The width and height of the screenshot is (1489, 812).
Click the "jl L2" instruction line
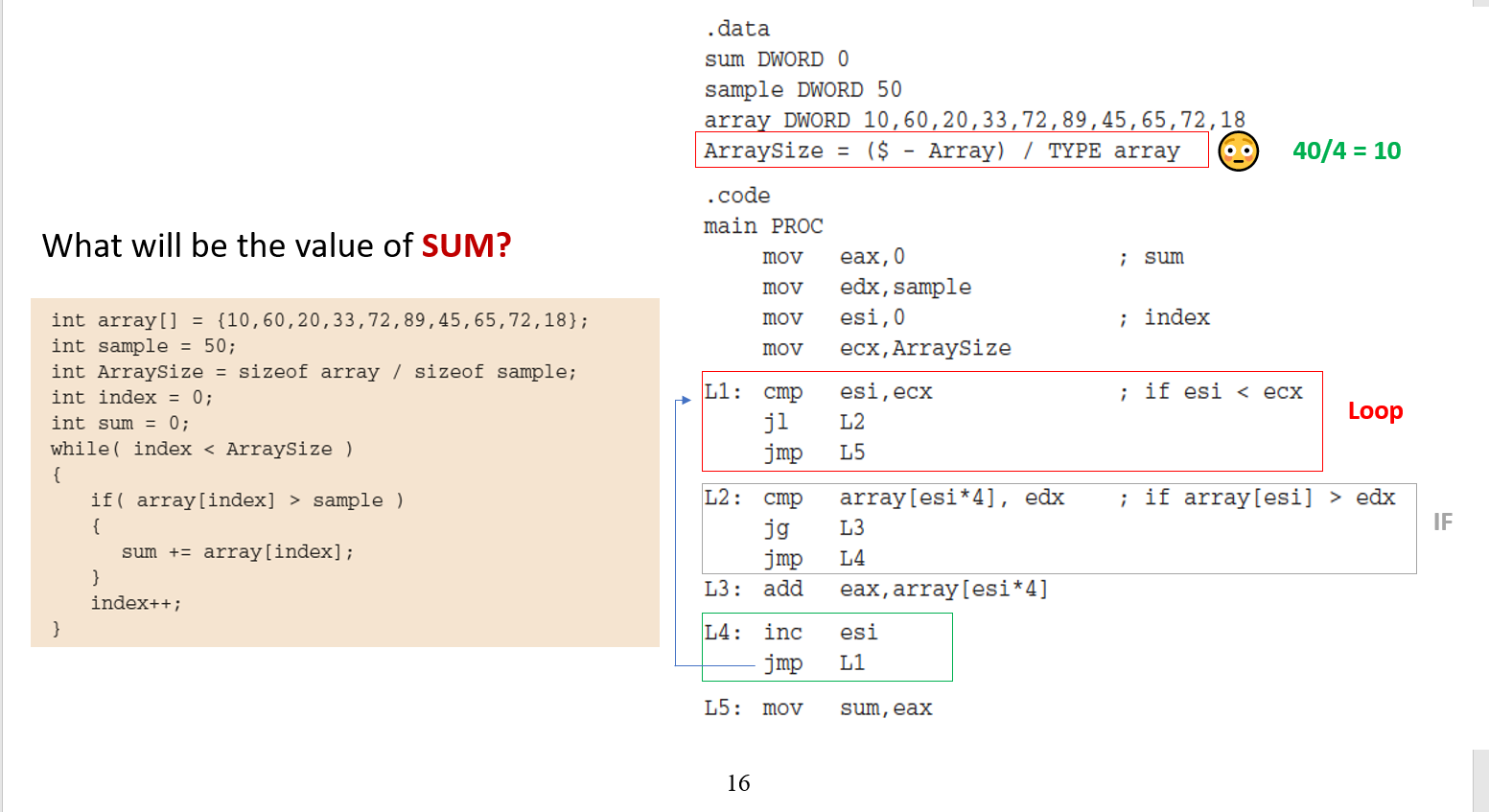tap(814, 422)
